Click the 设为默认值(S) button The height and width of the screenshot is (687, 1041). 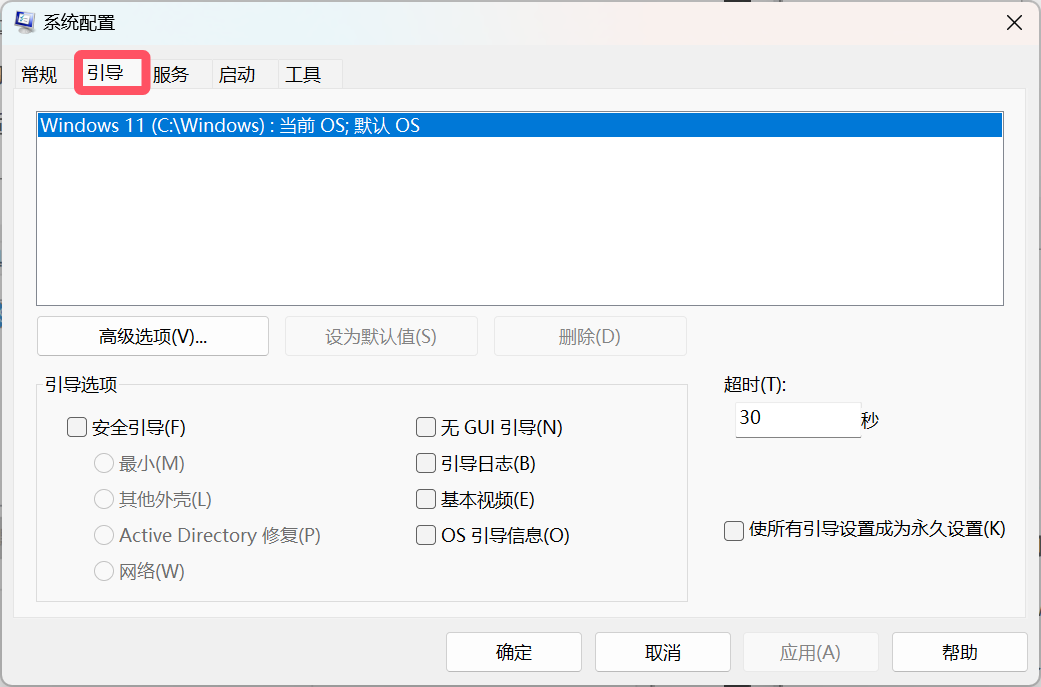(x=381, y=337)
